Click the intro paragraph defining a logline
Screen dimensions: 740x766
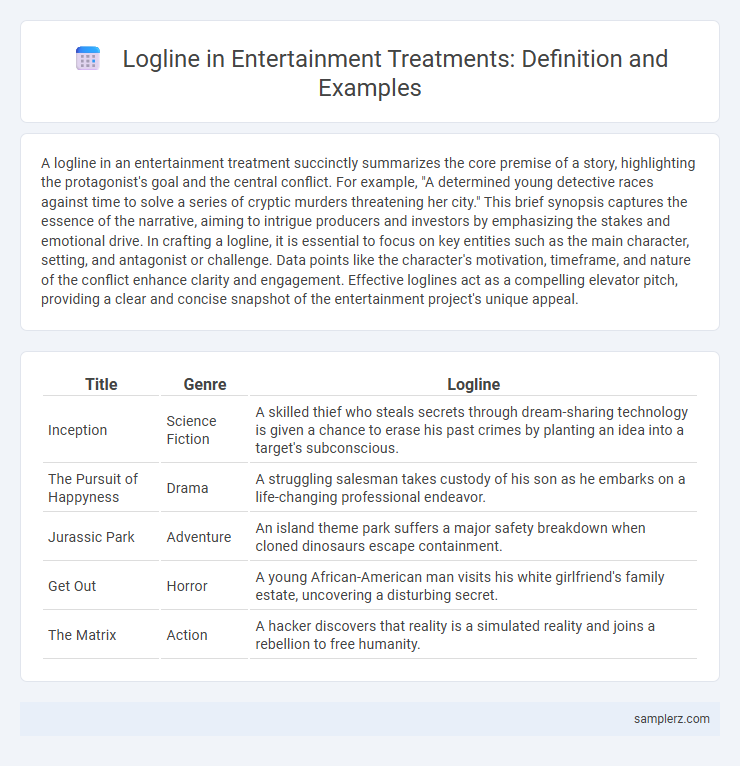(370, 231)
